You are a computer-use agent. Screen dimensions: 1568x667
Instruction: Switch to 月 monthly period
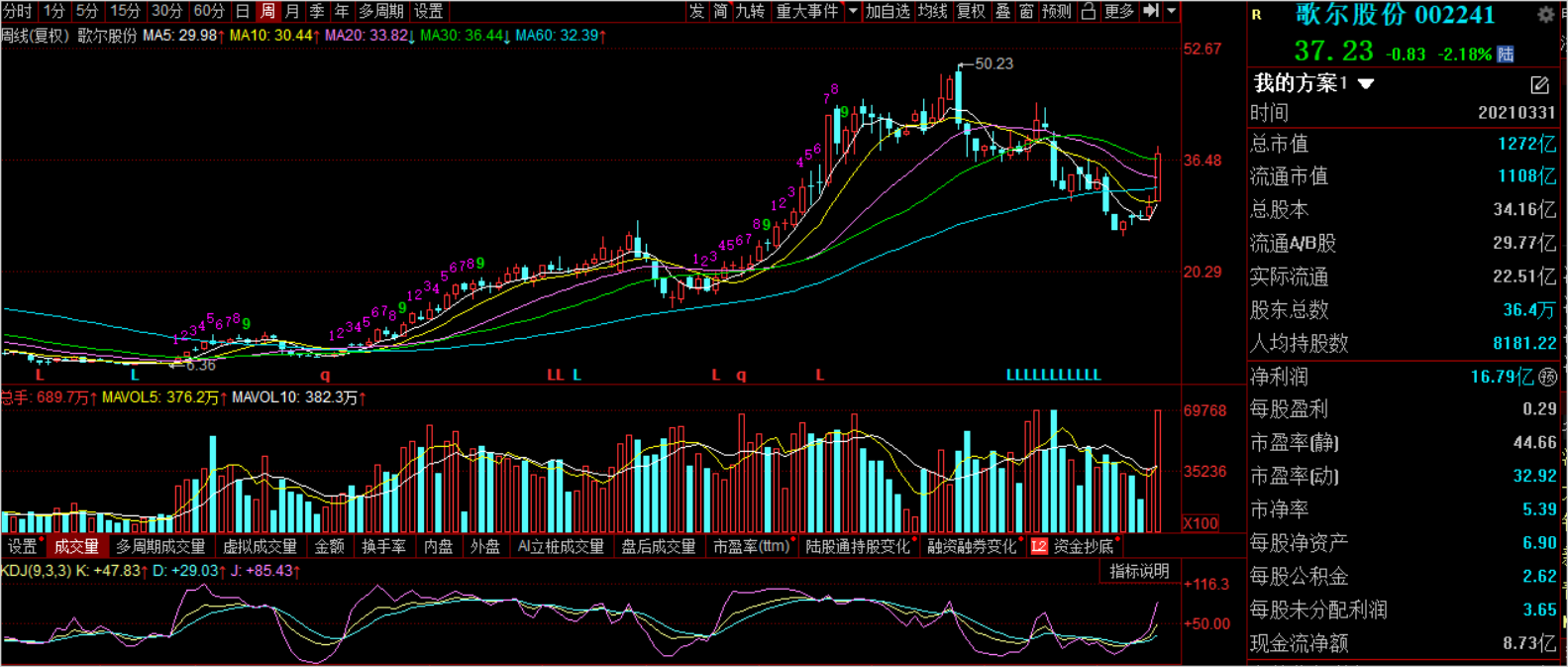pyautogui.click(x=292, y=11)
